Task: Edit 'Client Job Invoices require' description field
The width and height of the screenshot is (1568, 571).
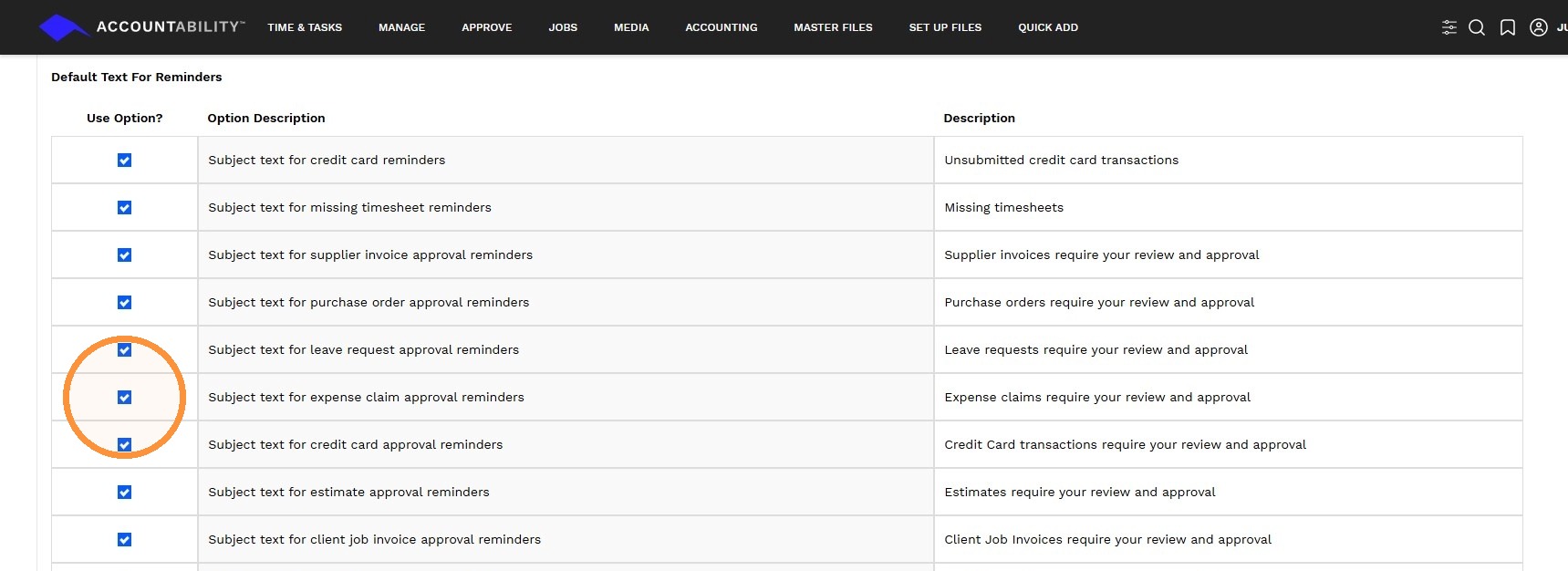Action: 1228,540
